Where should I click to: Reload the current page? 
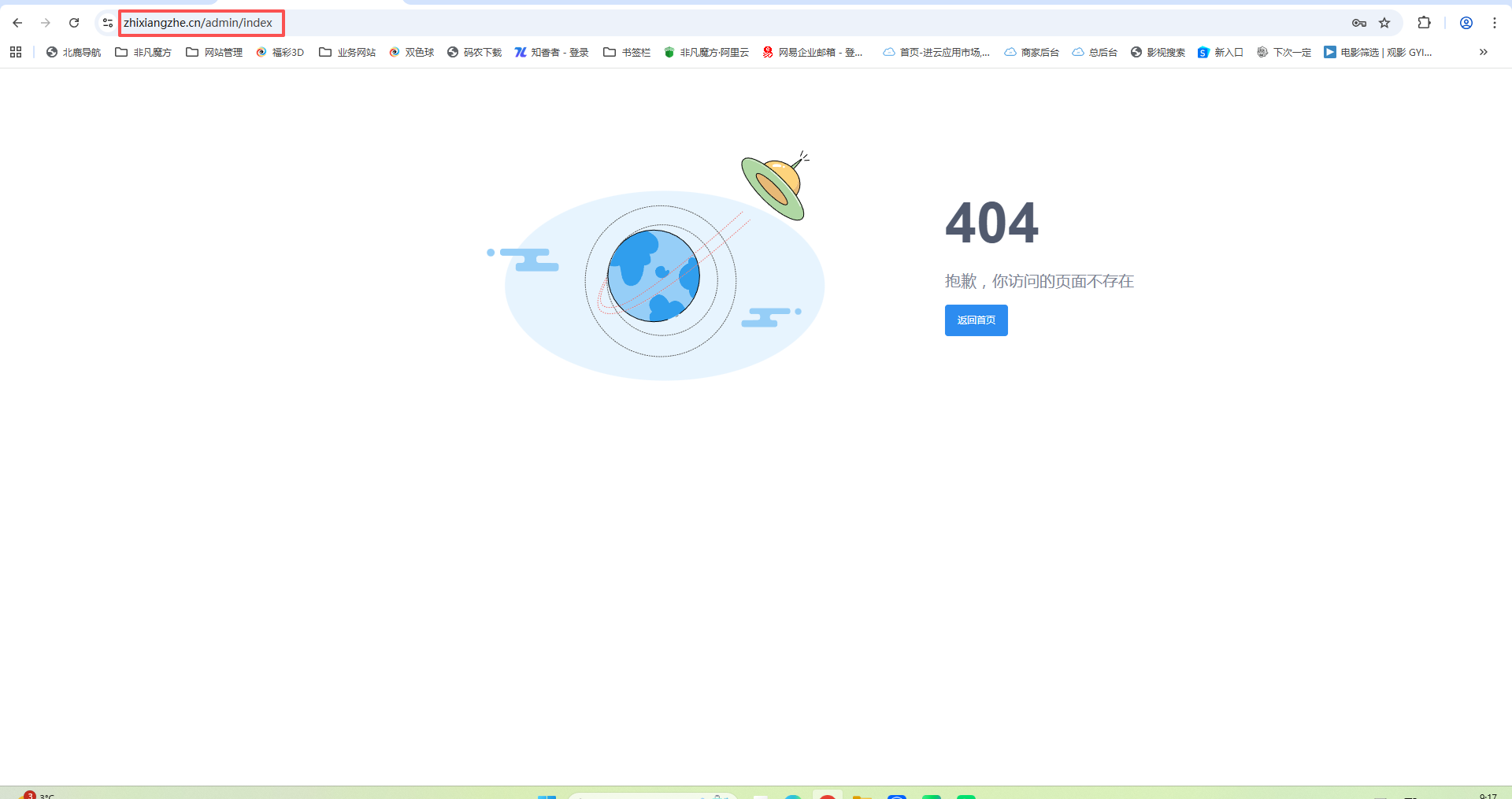coord(74,23)
